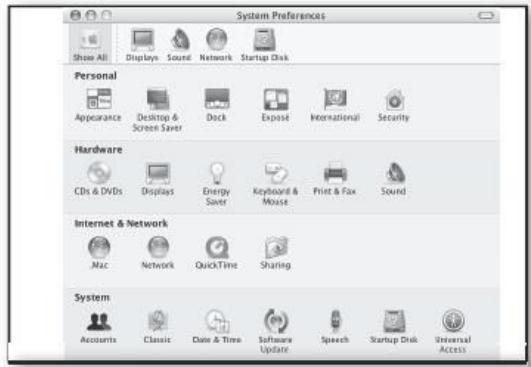The height and width of the screenshot is (367, 531).
Task: Zoom the System Preferences window
Action: click(x=106, y=15)
